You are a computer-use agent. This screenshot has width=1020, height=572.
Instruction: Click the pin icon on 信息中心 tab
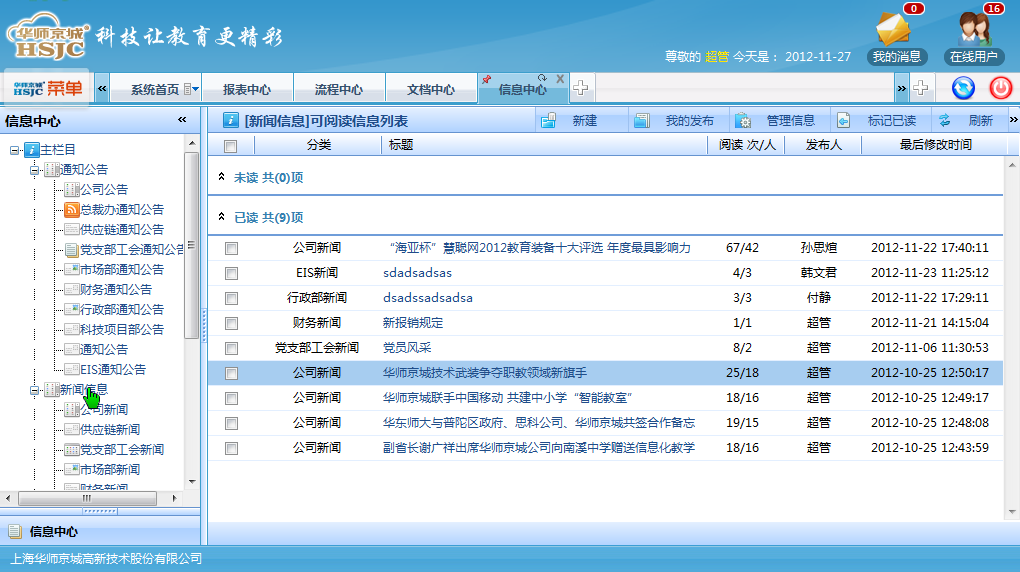(x=486, y=79)
